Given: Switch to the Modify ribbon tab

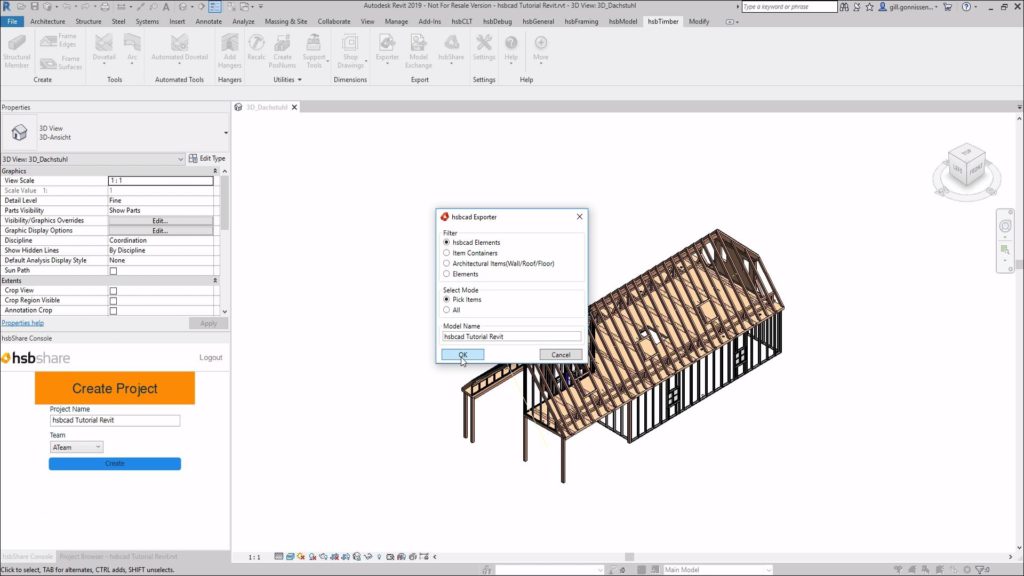Looking at the screenshot, I should tap(699, 22).
